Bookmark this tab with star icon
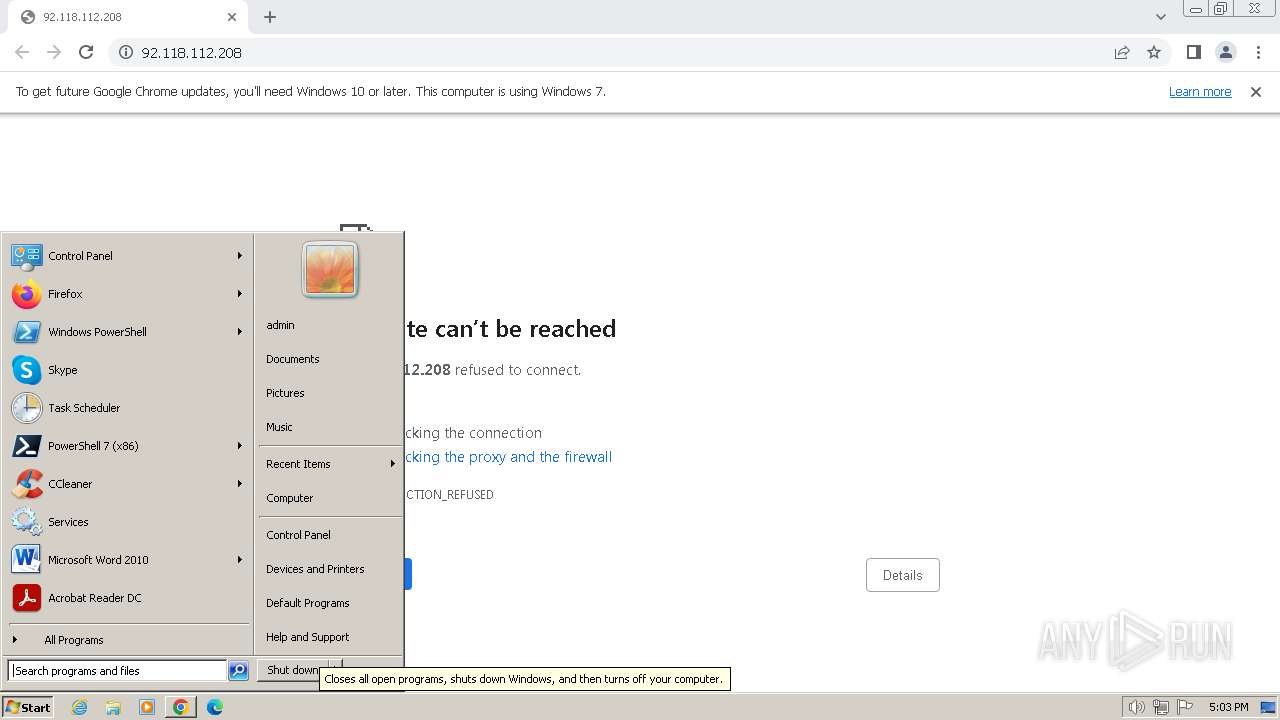 [x=1154, y=52]
